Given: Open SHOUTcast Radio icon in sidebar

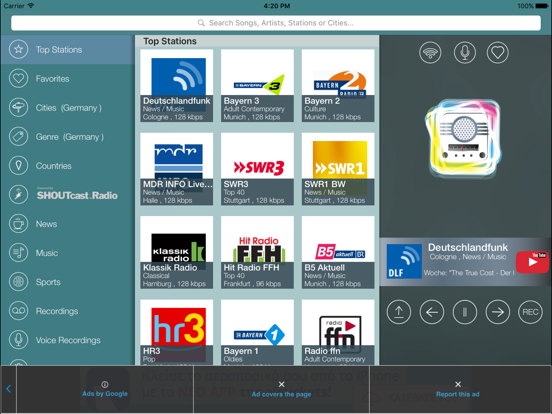Looking at the screenshot, I should point(18,195).
